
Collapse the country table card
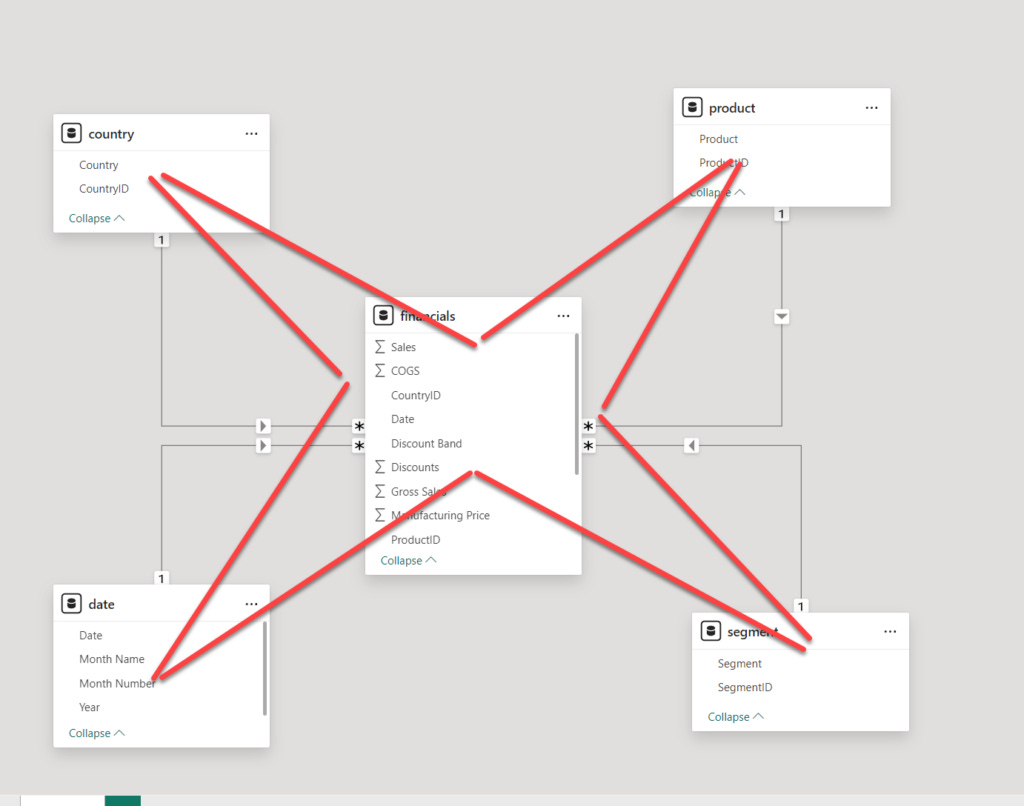(97, 218)
